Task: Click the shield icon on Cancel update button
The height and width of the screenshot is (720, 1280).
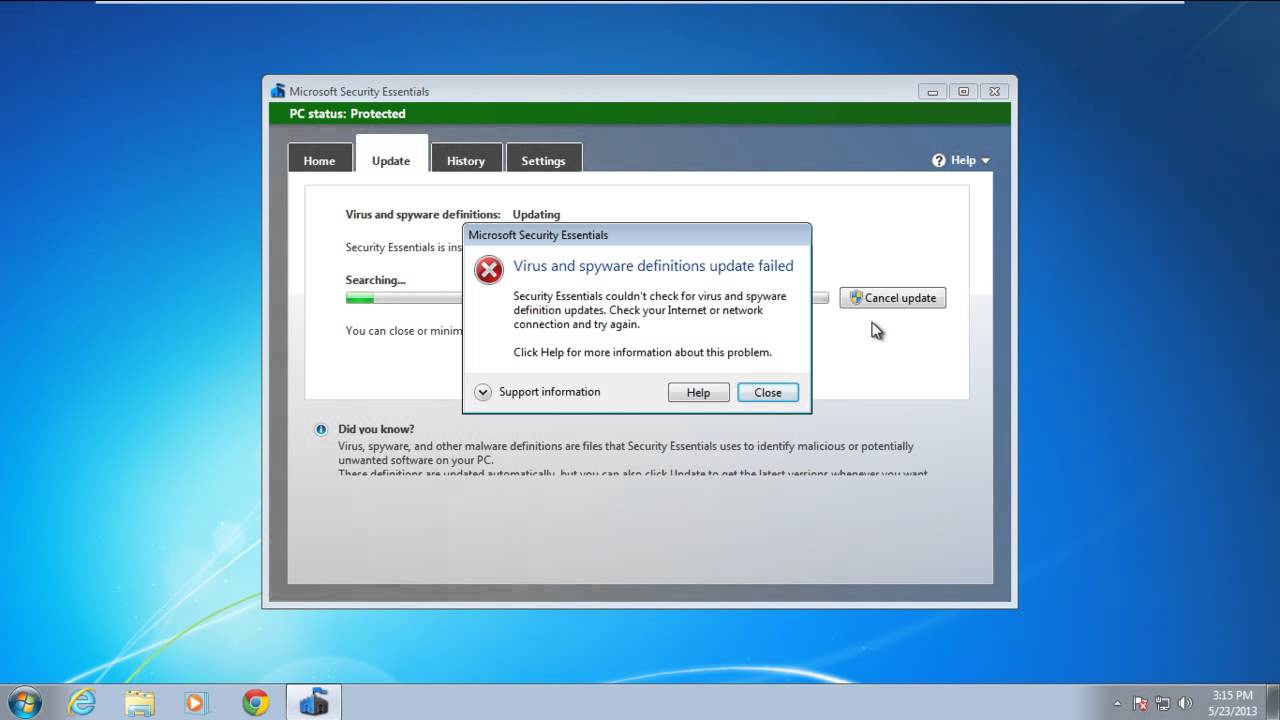Action: click(856, 297)
